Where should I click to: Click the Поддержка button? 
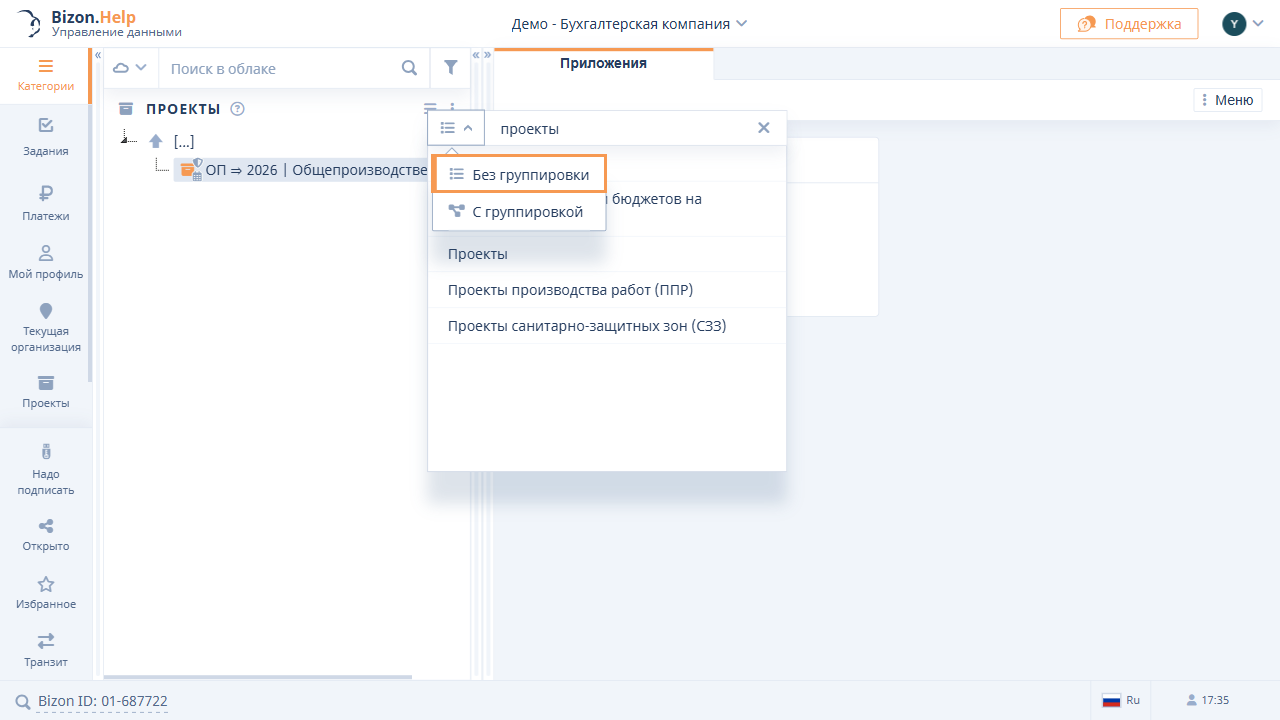1128,24
